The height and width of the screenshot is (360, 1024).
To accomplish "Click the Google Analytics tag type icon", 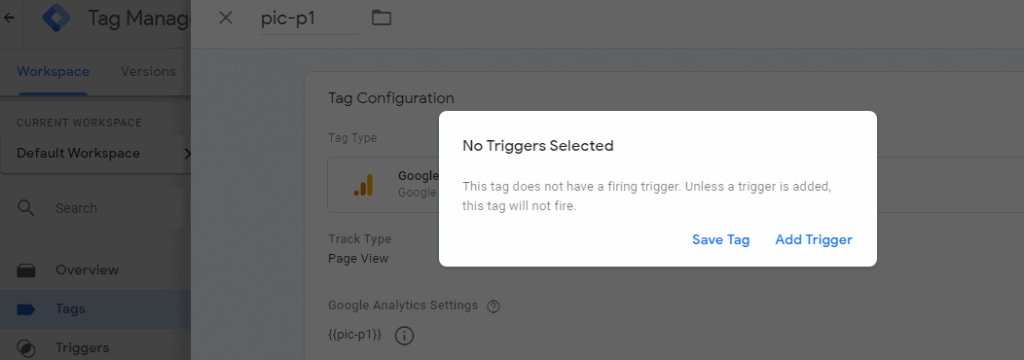I will tap(363, 185).
